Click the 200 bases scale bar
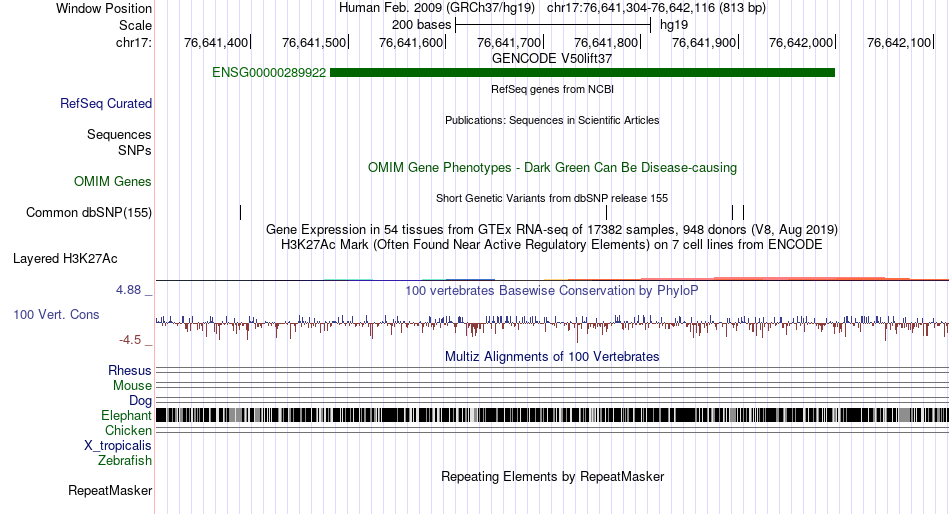The width and height of the screenshot is (950, 514). tap(553, 25)
